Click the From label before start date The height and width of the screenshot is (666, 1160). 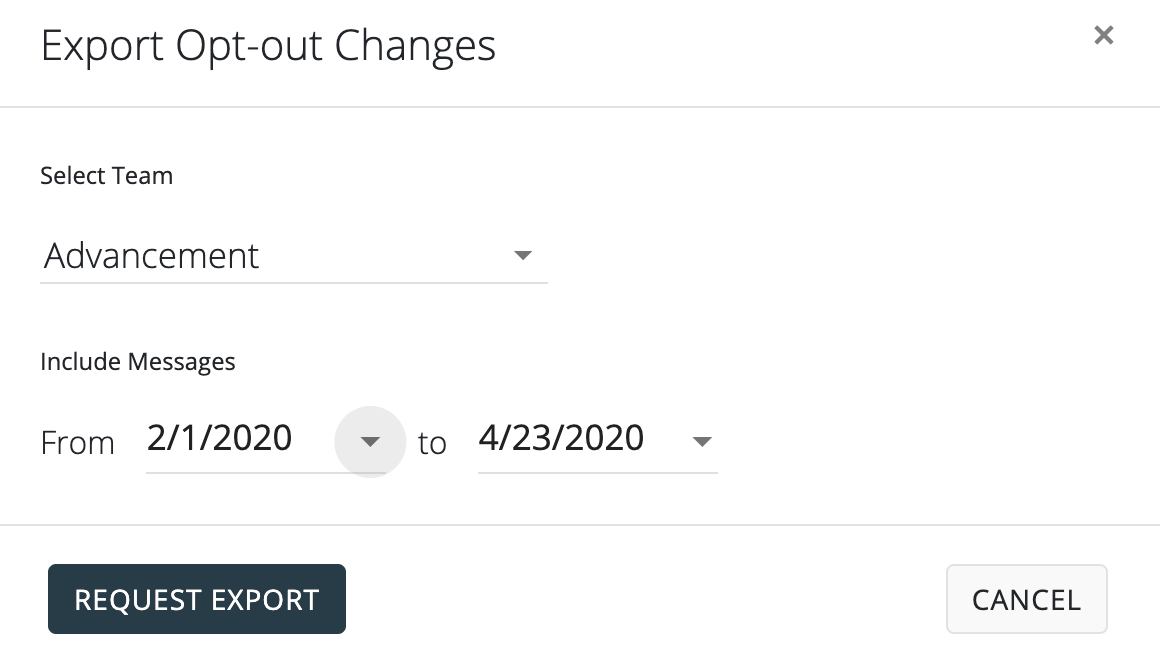tap(78, 442)
